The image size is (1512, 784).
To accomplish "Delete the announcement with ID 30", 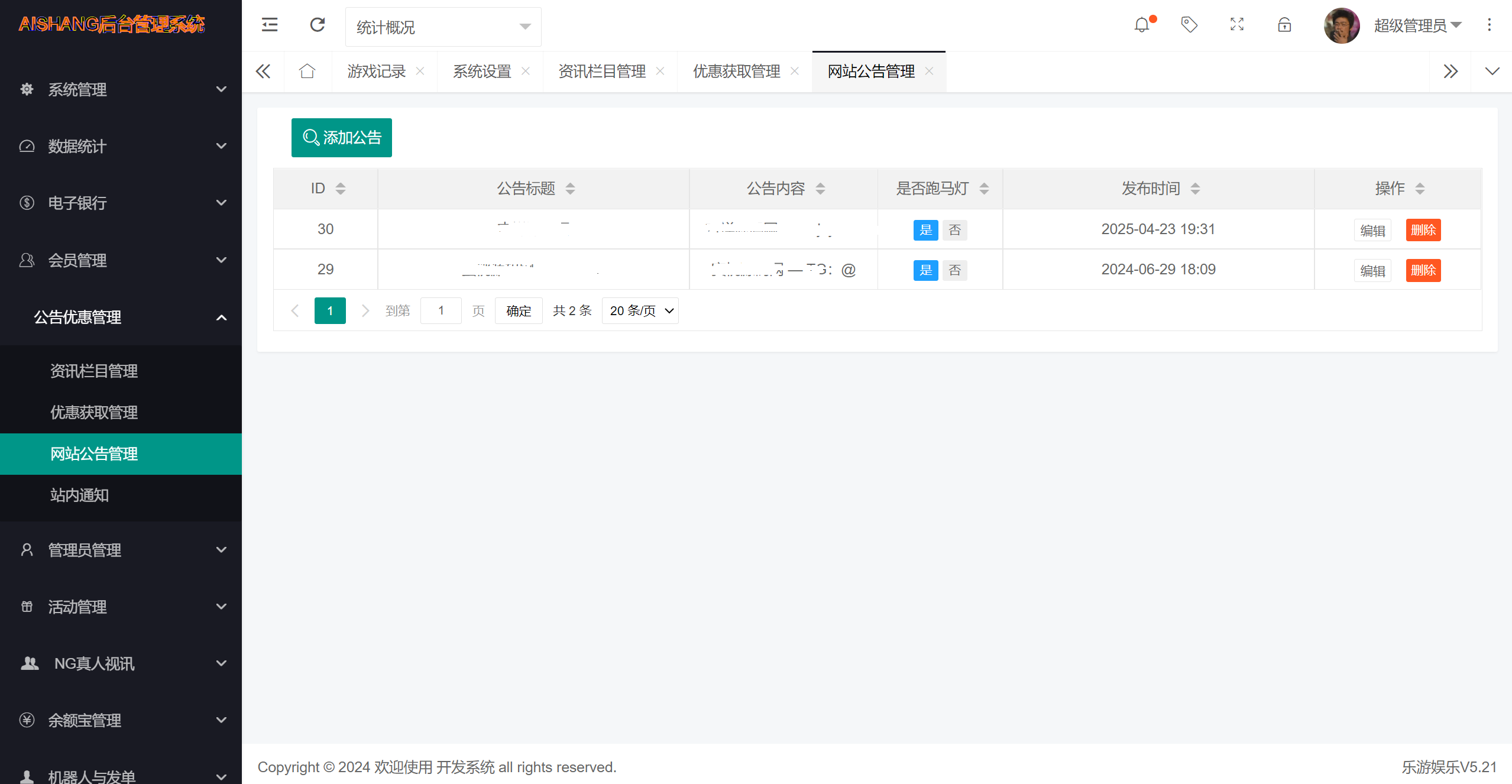I will pos(1423,230).
